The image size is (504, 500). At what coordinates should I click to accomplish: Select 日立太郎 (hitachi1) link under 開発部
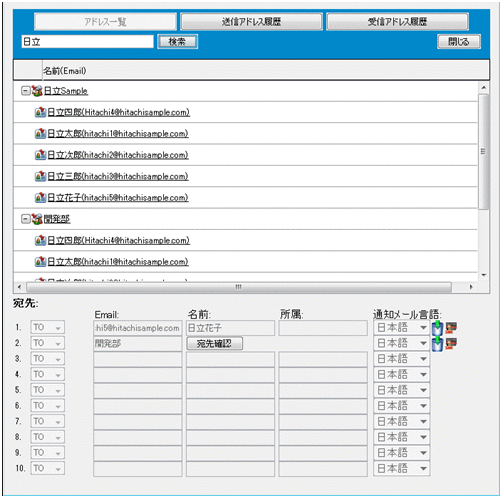pyautogui.click(x=118, y=261)
